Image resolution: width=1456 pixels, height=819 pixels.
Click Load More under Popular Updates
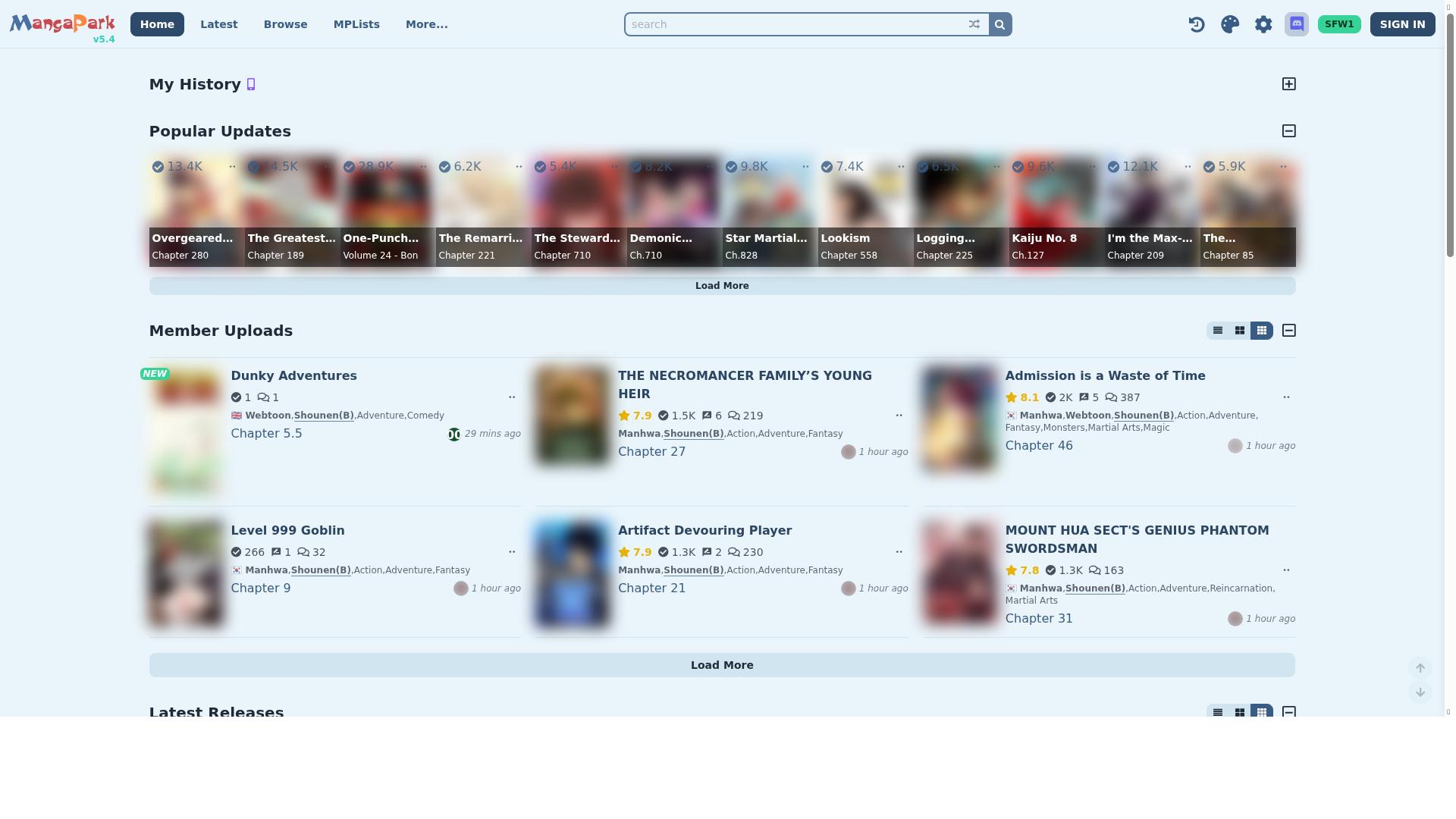click(722, 285)
